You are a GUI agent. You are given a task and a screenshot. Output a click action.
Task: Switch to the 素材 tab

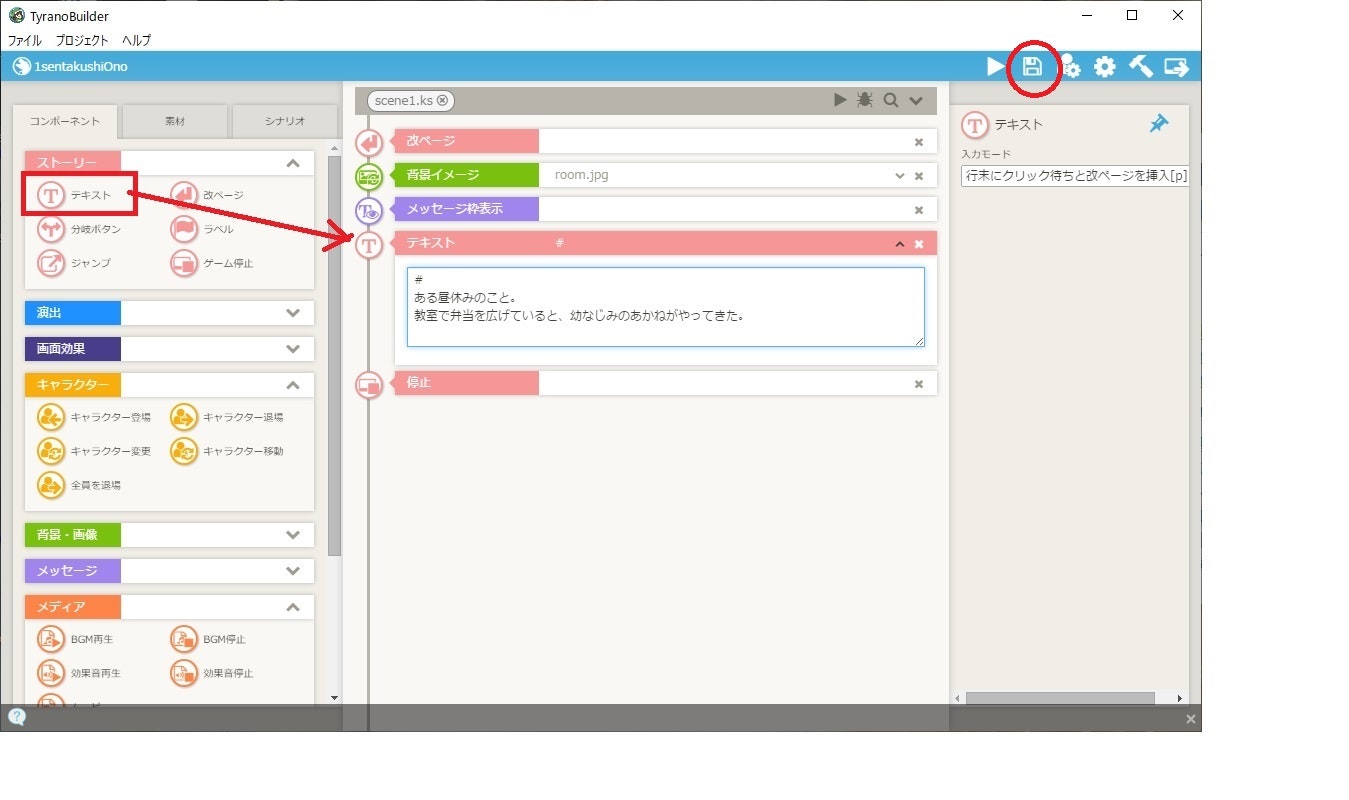(174, 121)
